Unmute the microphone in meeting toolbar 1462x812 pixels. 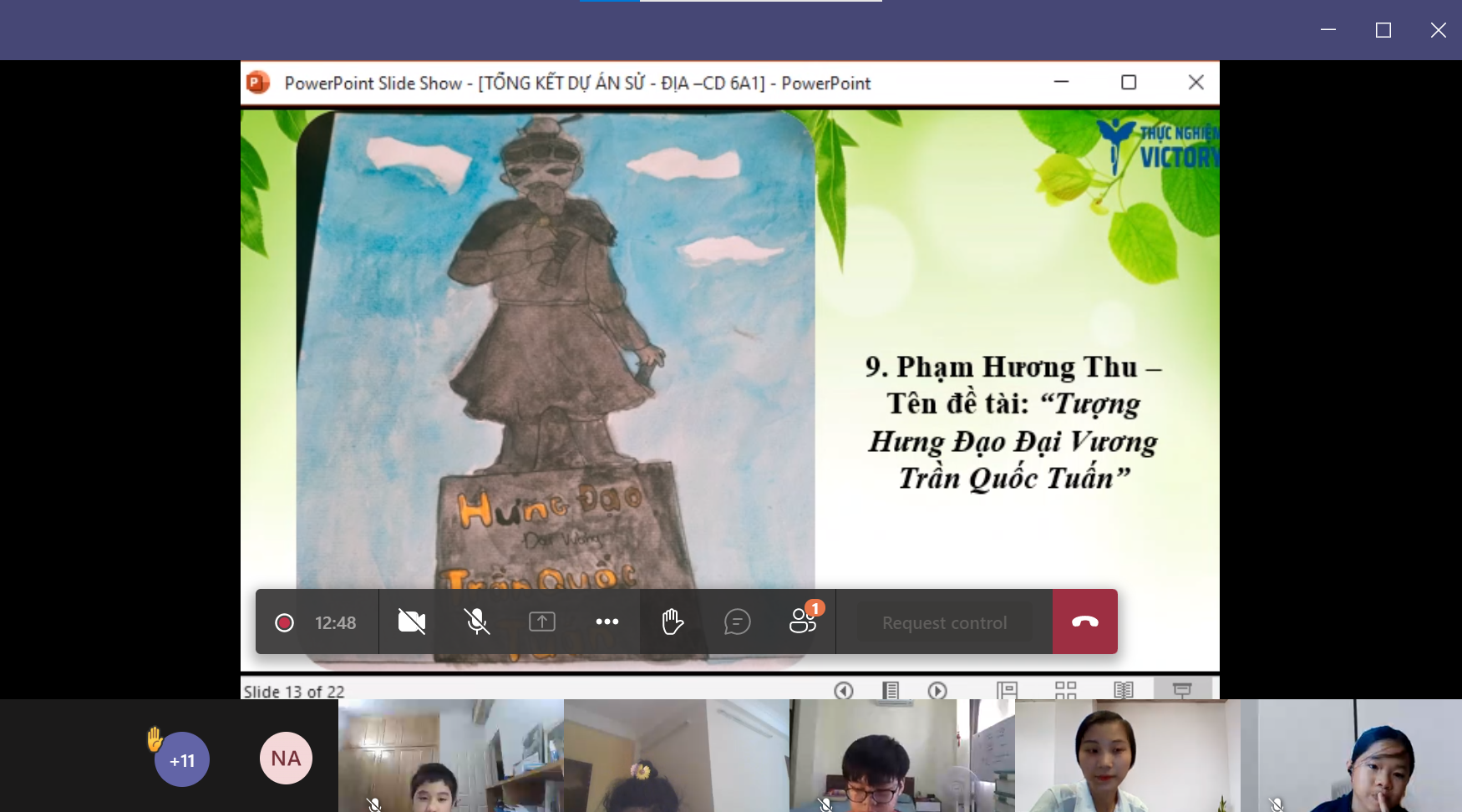476,622
